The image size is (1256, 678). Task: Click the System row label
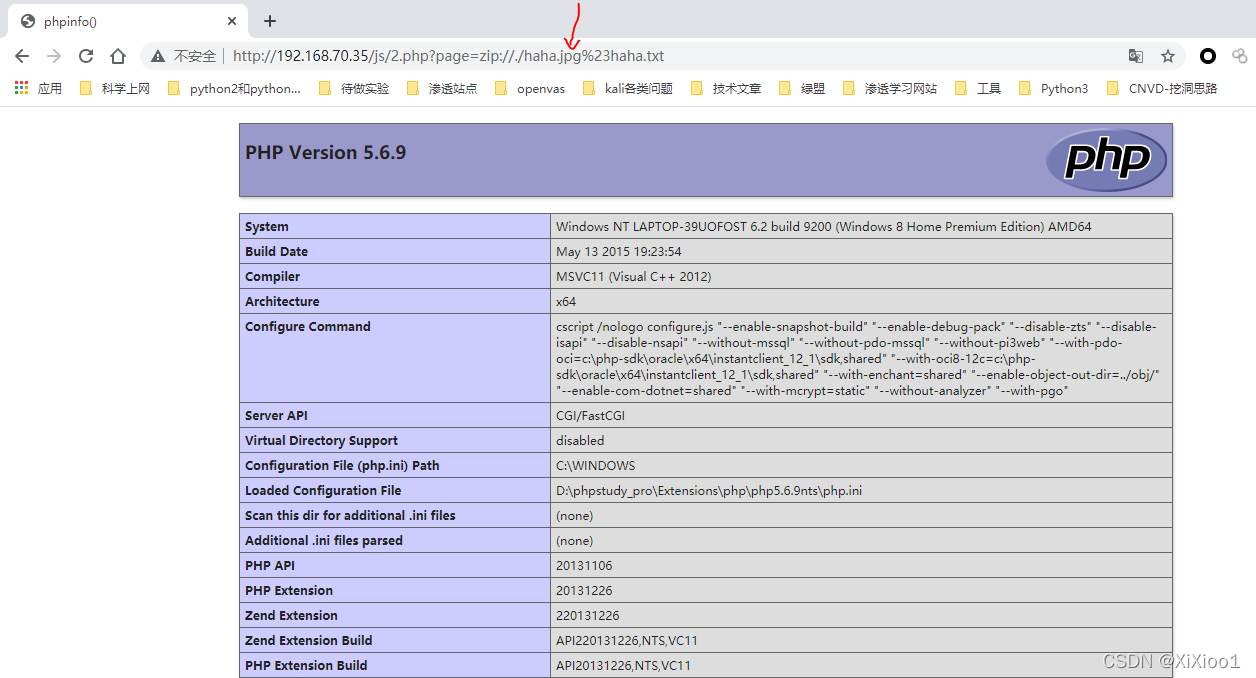(x=267, y=227)
